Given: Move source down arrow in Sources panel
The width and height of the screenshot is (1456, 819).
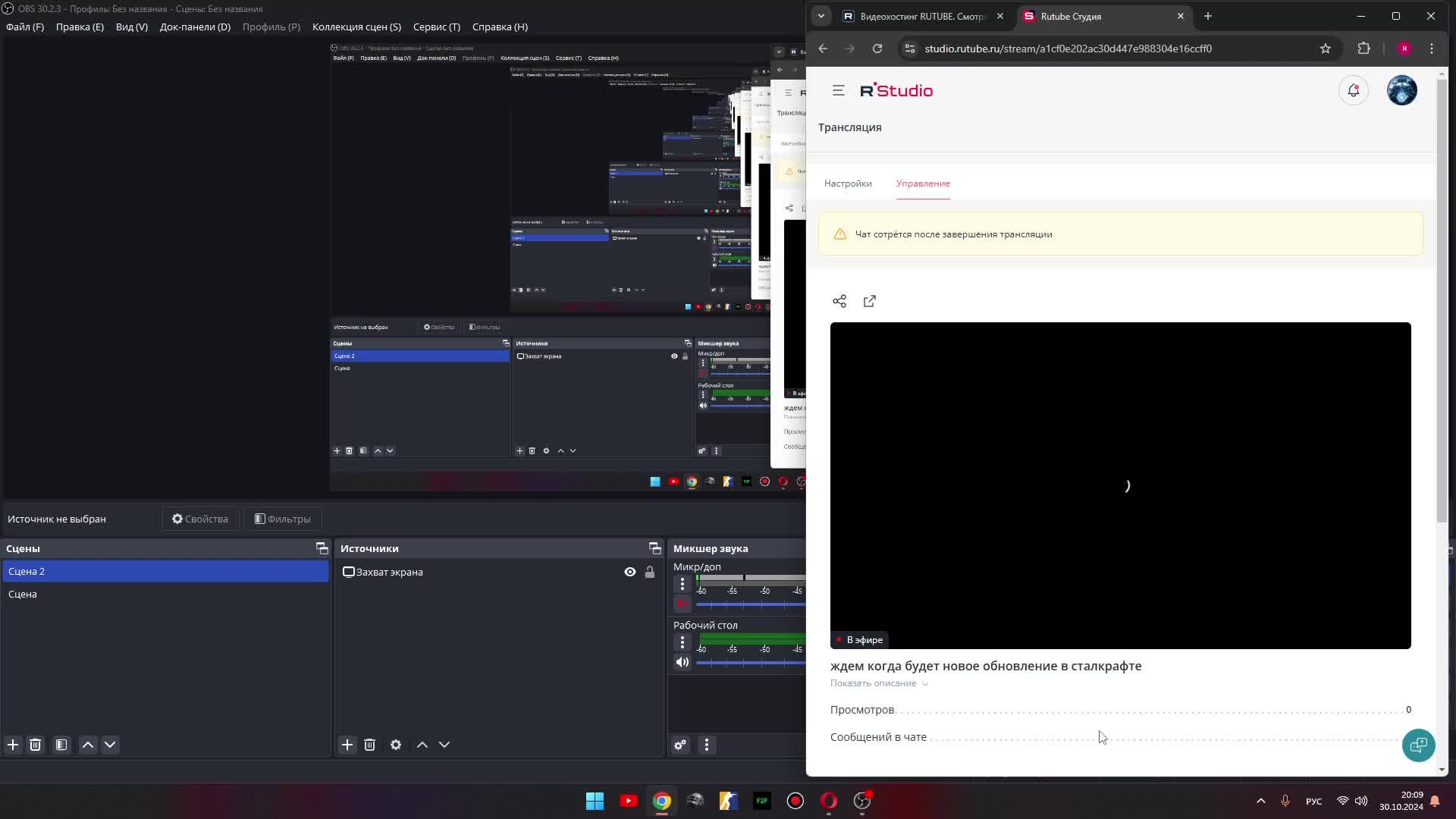Looking at the screenshot, I should [444, 745].
